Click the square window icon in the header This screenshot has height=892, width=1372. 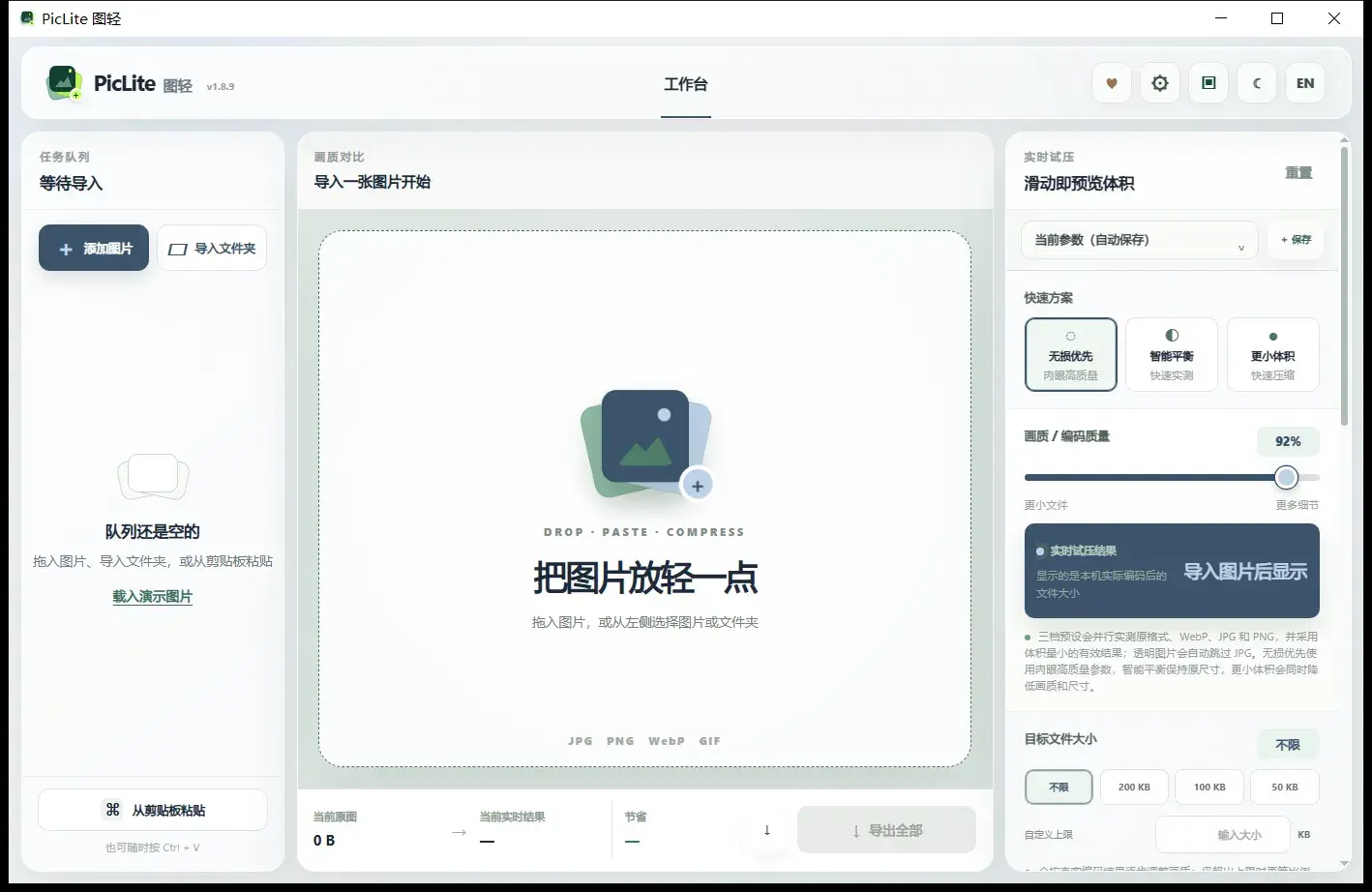click(1208, 83)
